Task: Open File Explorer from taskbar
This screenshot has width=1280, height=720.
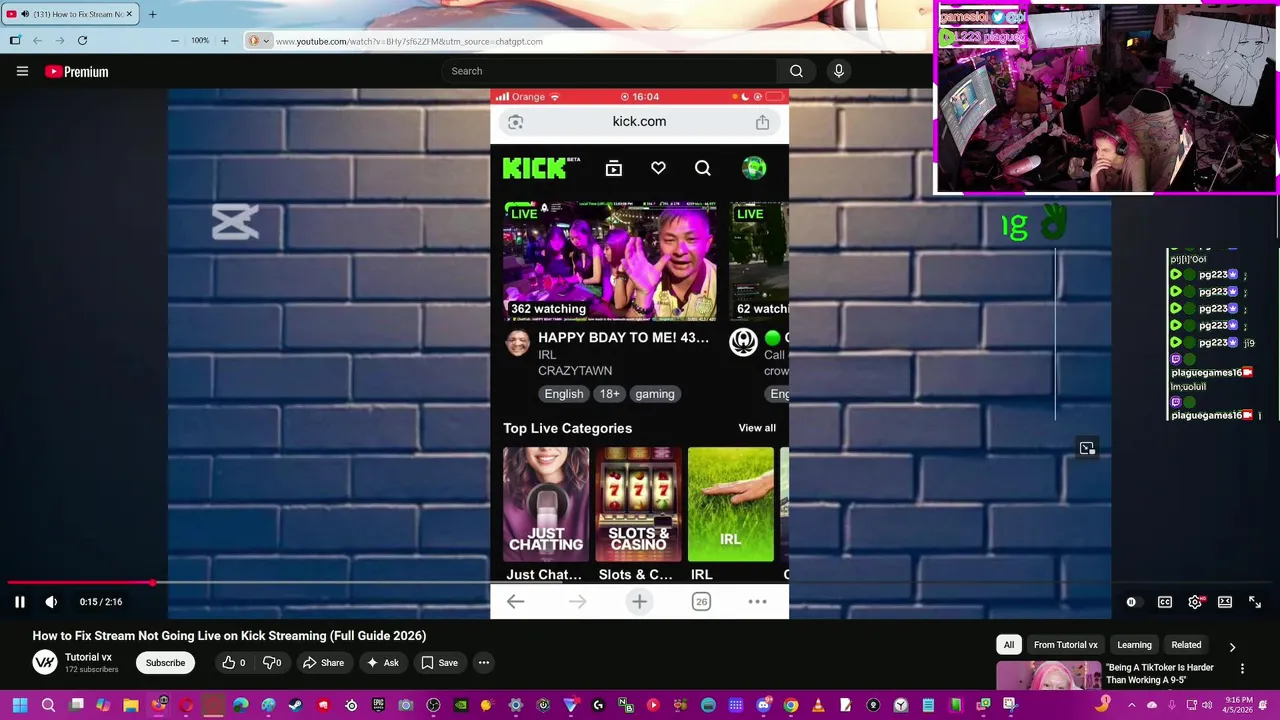Action: click(131, 706)
